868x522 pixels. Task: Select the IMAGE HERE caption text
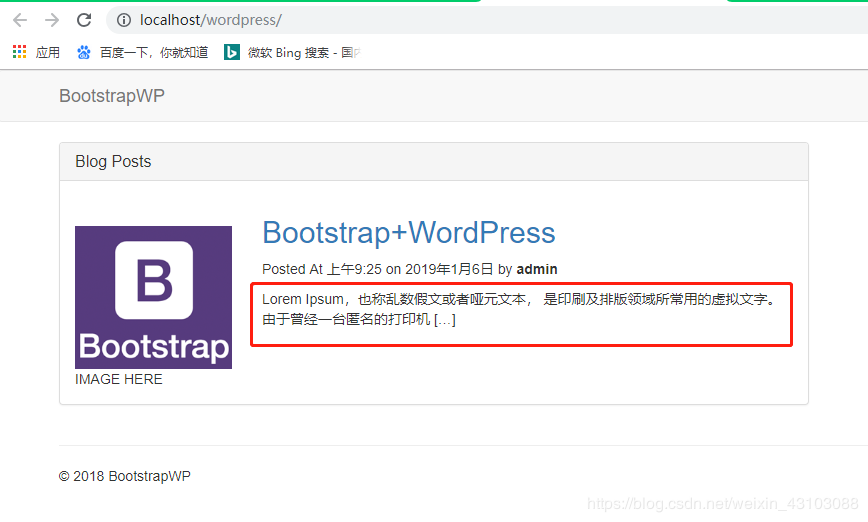(x=119, y=379)
